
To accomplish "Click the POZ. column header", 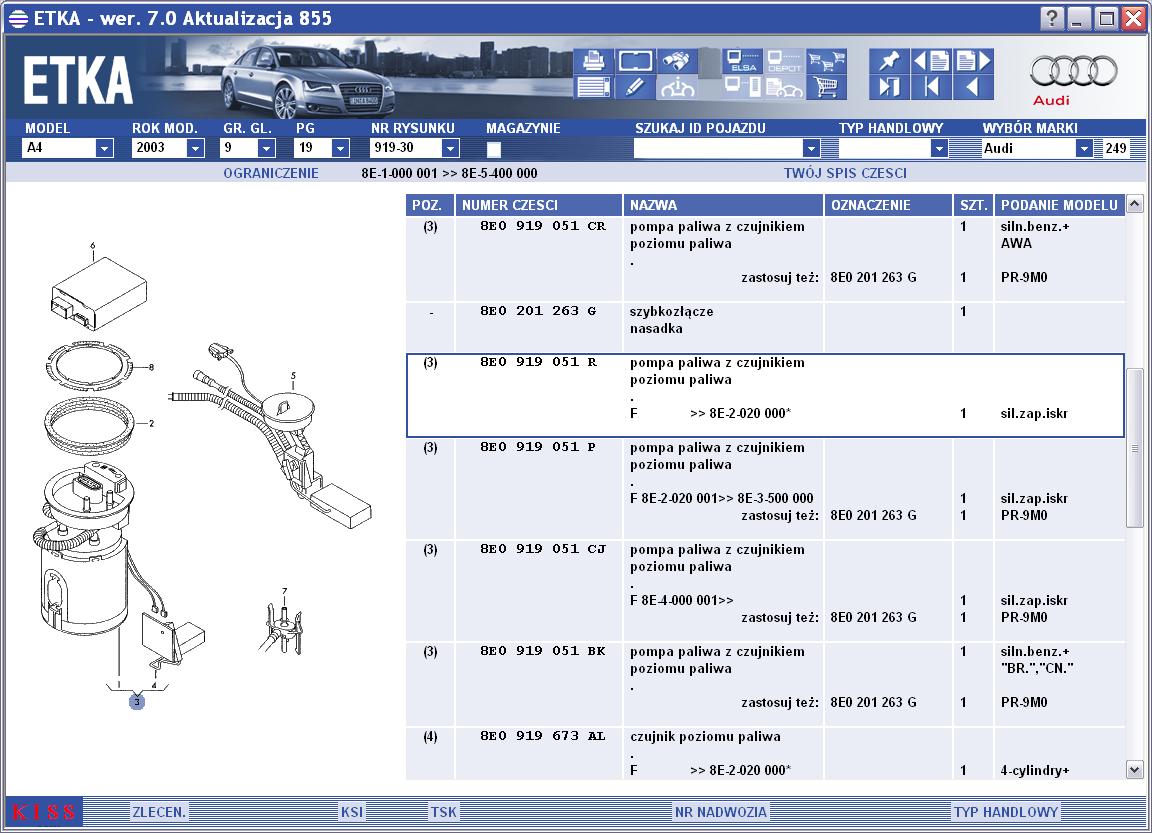I will 430,205.
